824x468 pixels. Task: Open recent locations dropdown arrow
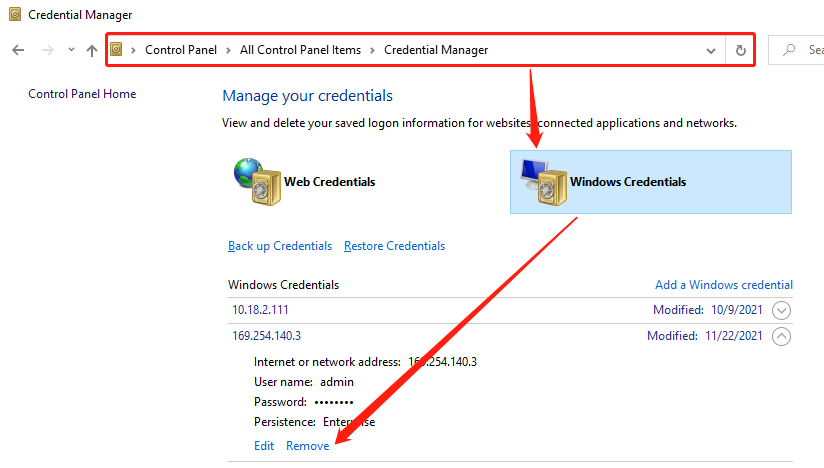click(71, 50)
